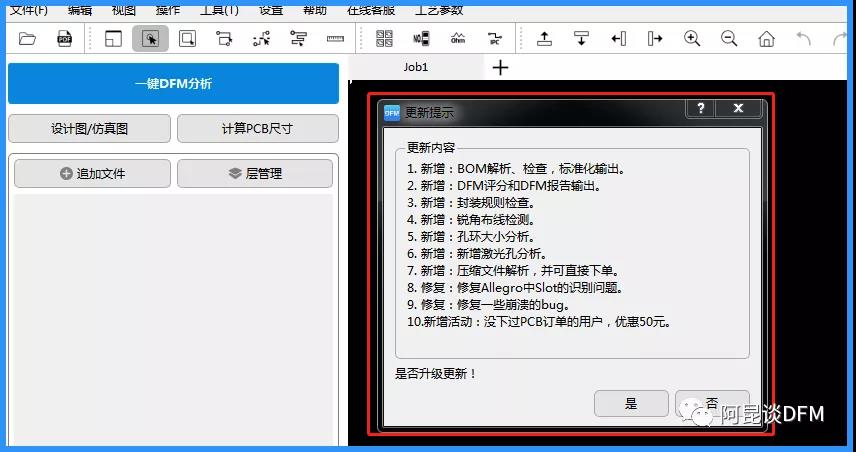
Task: Click the 更新内容 group label
Action: point(431,148)
